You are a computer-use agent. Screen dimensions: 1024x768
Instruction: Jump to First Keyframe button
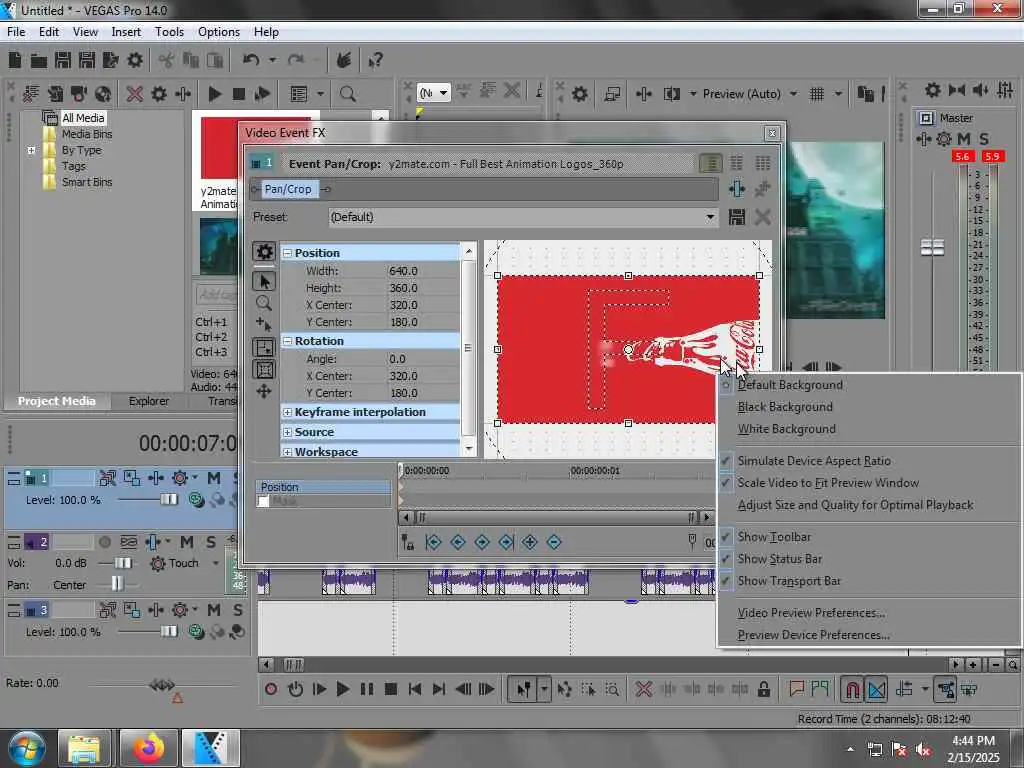coord(433,542)
